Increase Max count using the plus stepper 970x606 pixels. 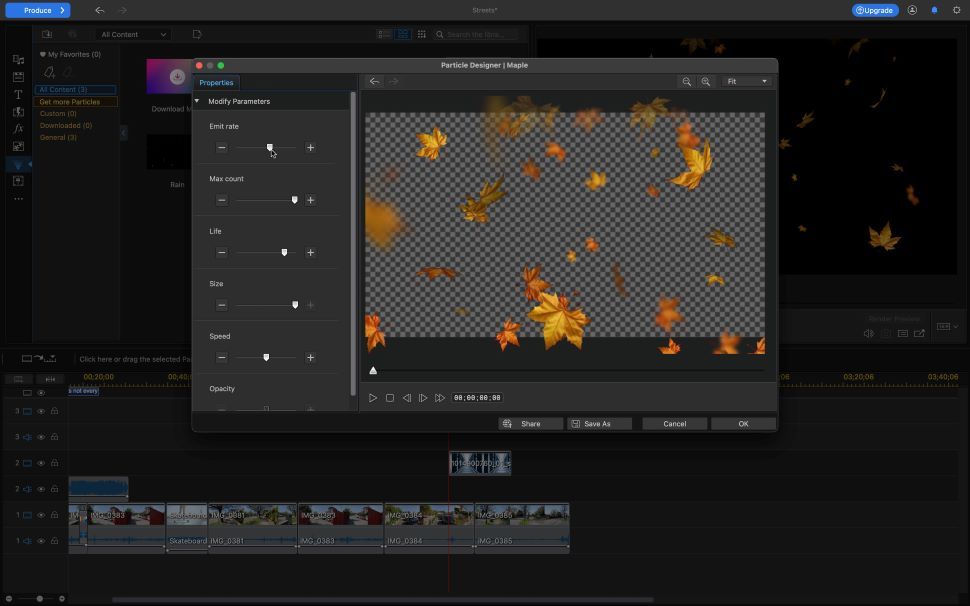[x=310, y=200]
